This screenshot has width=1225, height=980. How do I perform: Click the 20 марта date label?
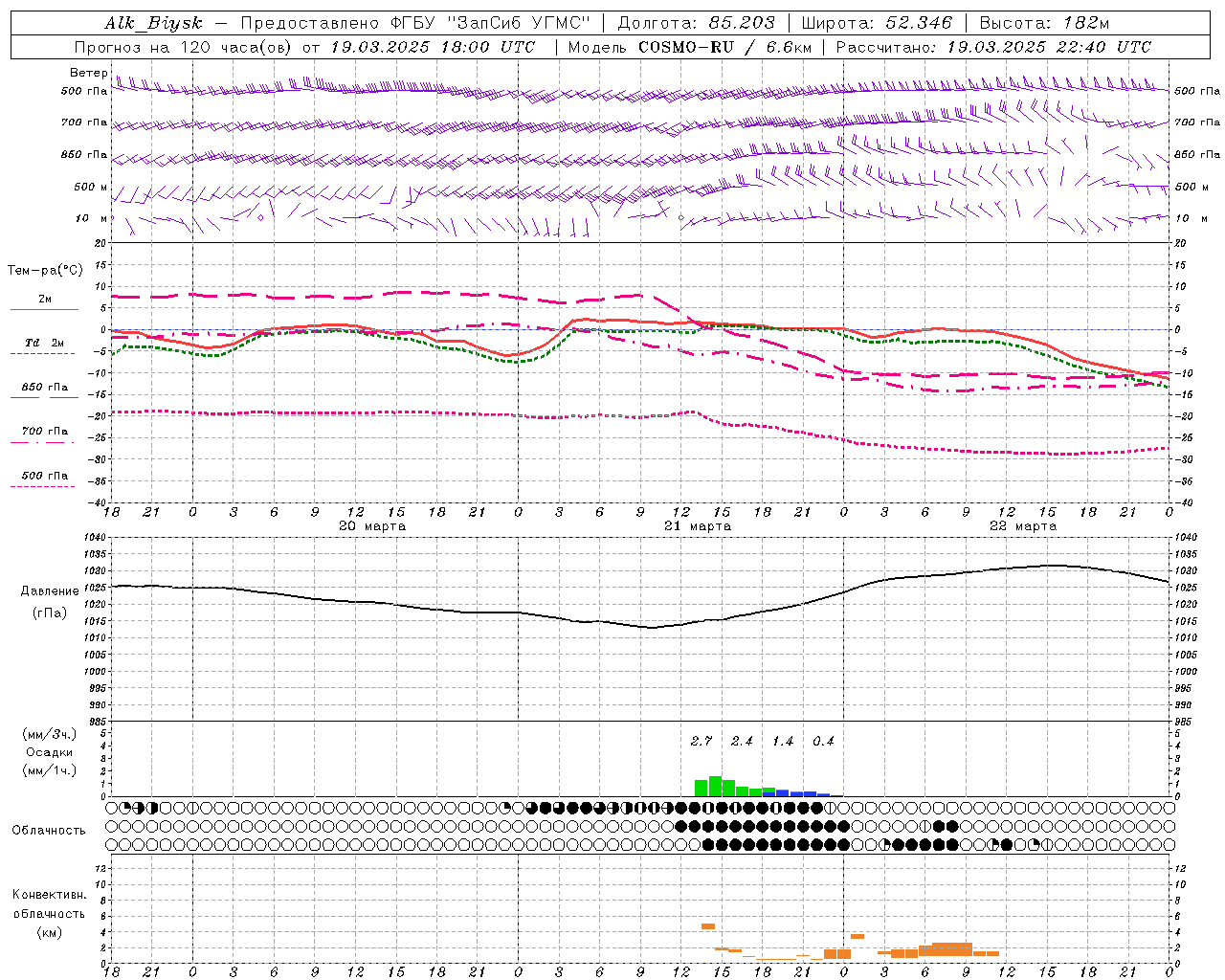[x=372, y=526]
